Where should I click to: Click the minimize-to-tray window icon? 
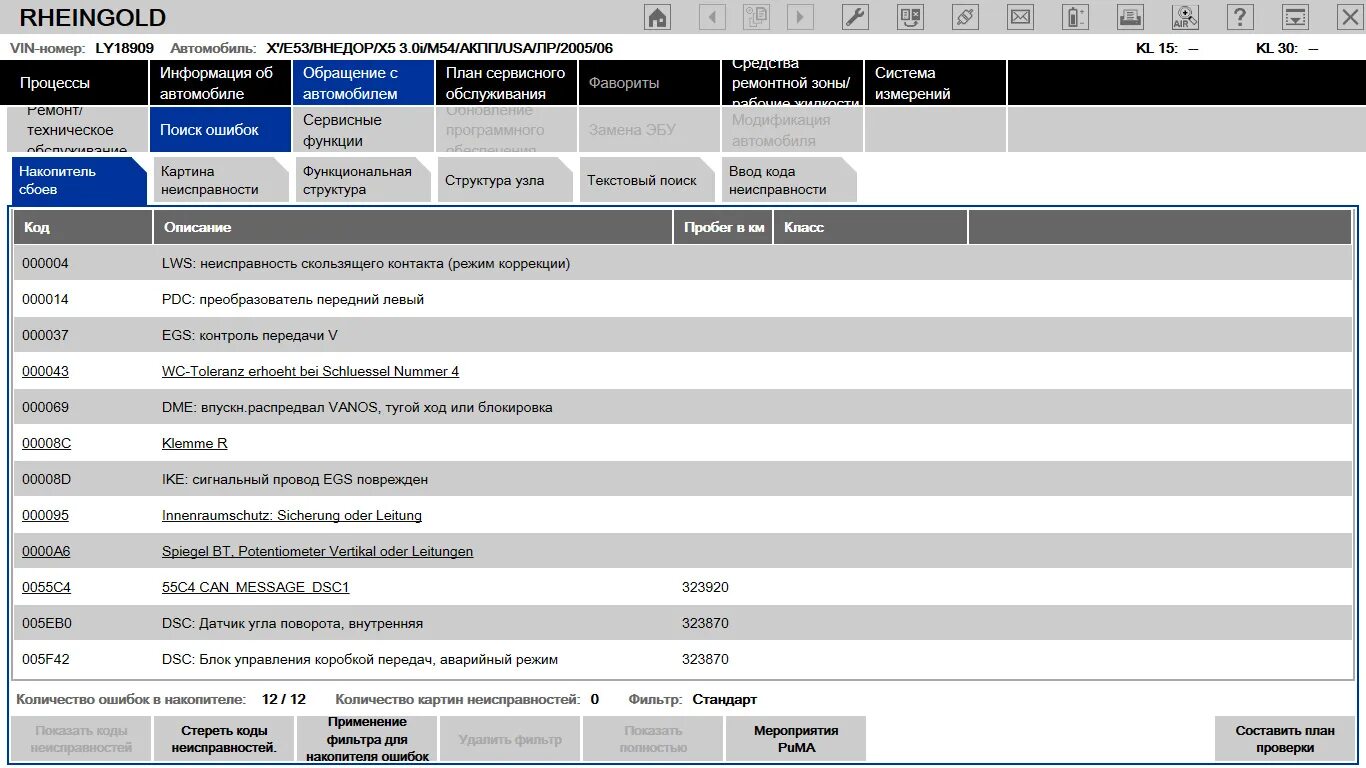click(1295, 17)
